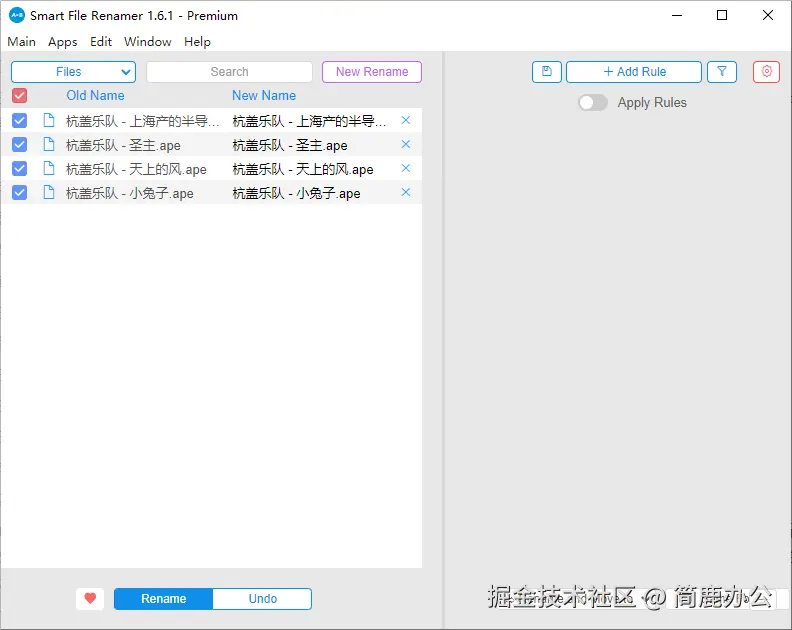Screen dimensions: 792x630
Task: Click the red heart favorite icon
Action: (x=90, y=599)
